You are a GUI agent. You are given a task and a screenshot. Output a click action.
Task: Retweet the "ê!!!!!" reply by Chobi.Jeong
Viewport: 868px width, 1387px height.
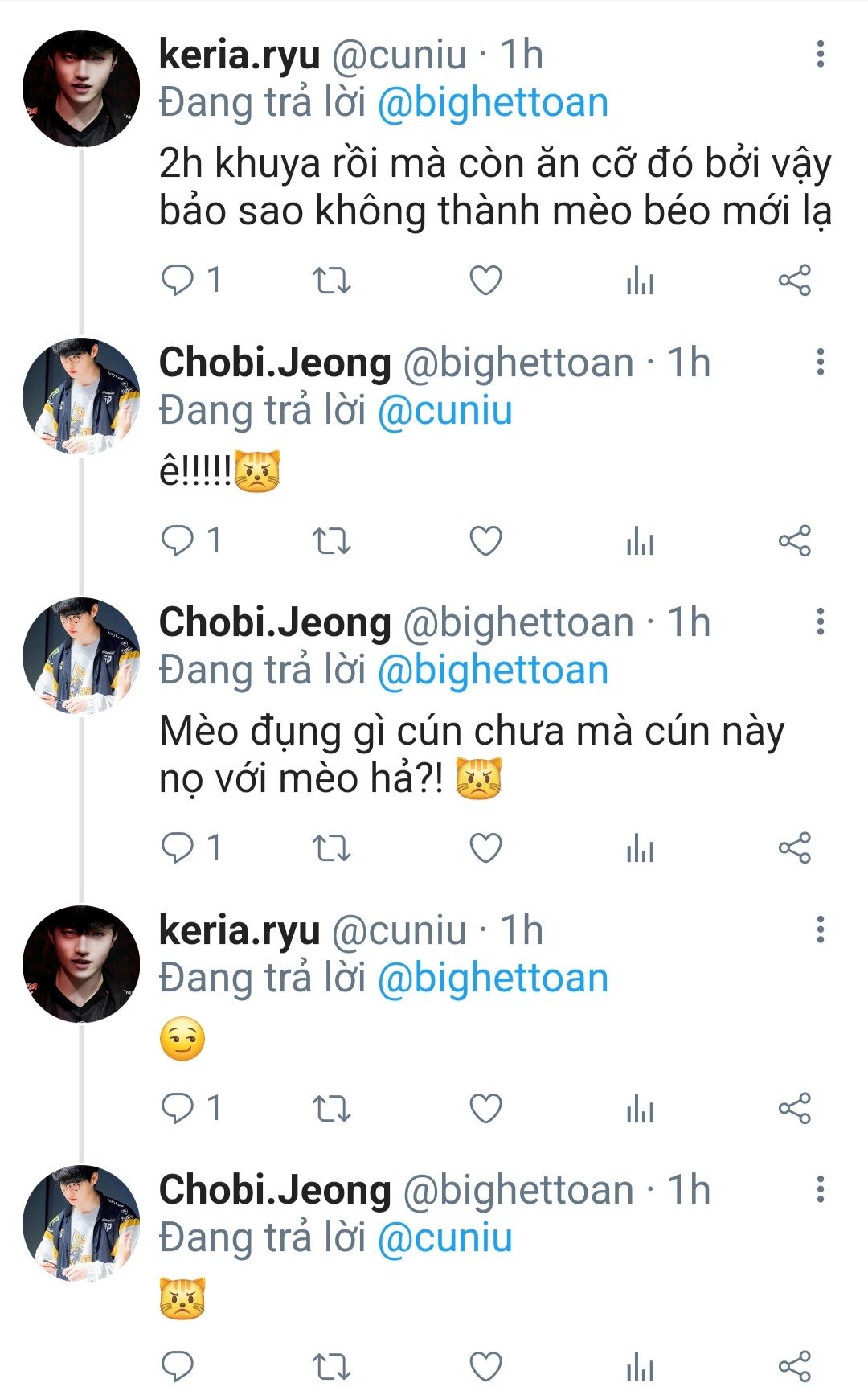(331, 540)
